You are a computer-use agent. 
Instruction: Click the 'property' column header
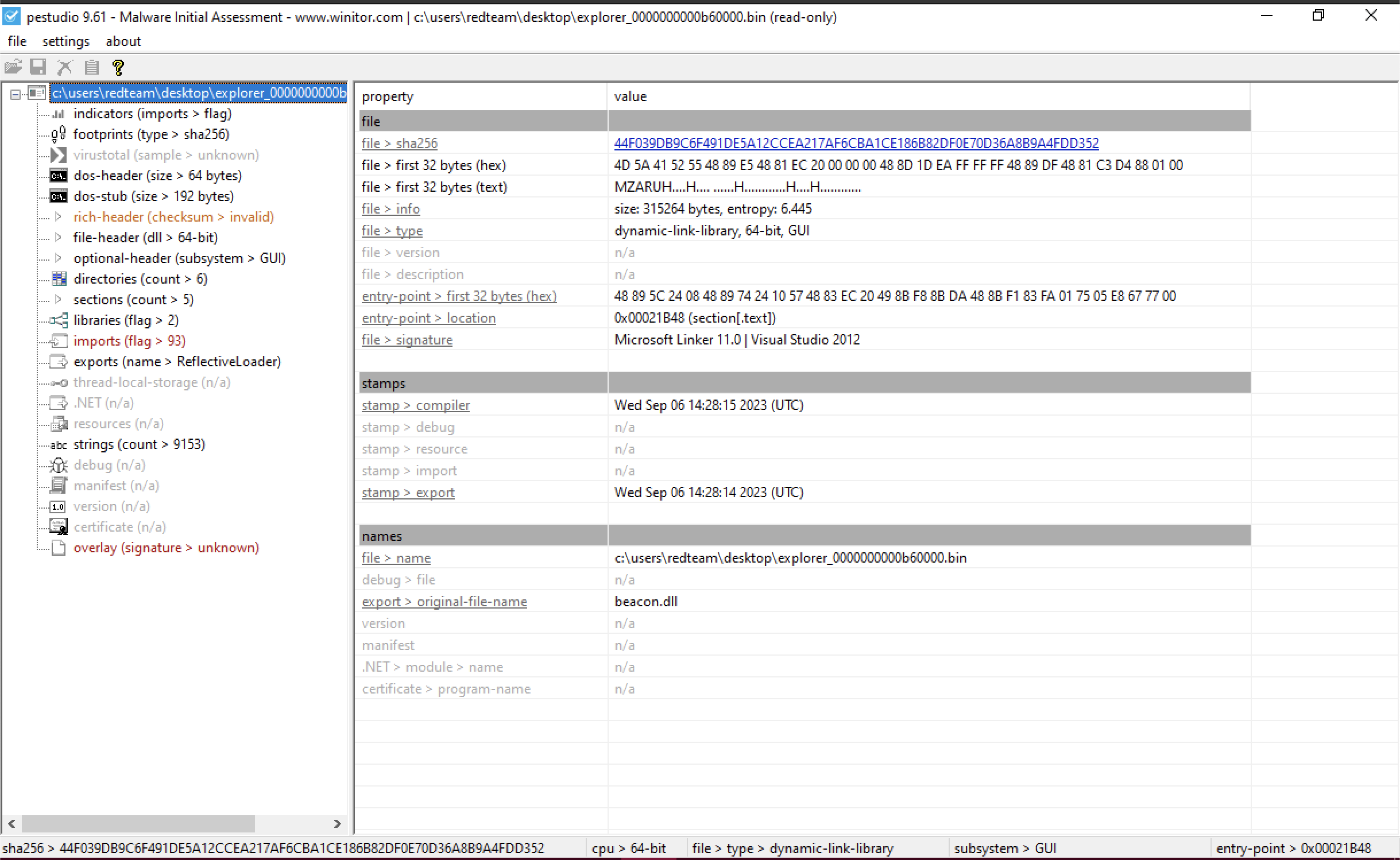tap(481, 96)
